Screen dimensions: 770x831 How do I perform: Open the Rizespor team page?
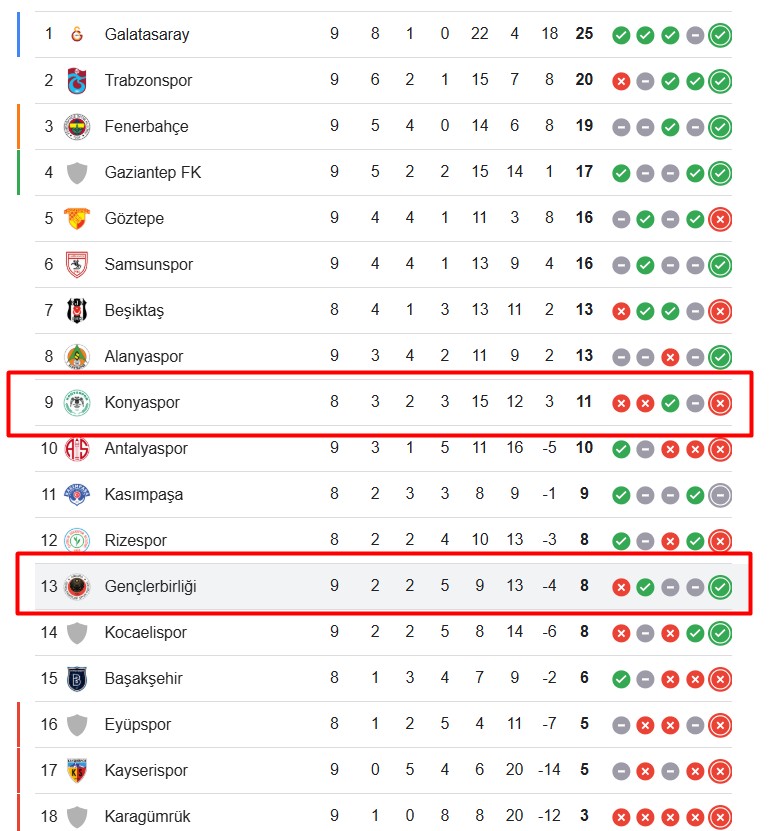135,540
